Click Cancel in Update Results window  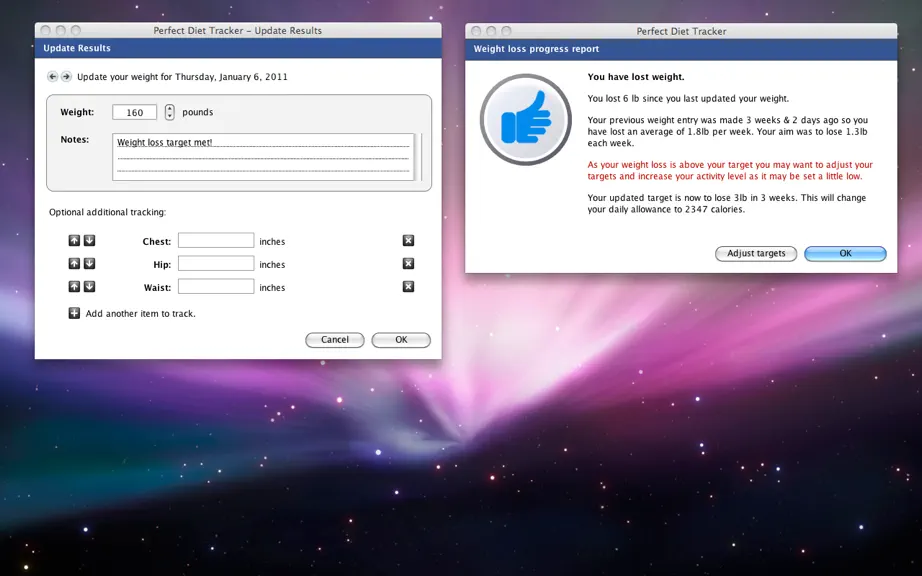point(335,340)
